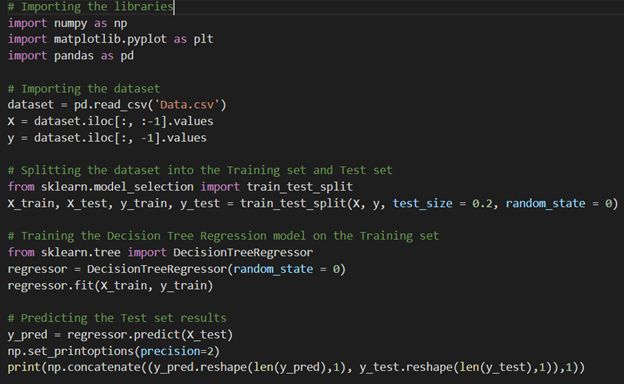Click the line 'import pandas as pd'
Screen dimensions: 624x384
pos(71,56)
